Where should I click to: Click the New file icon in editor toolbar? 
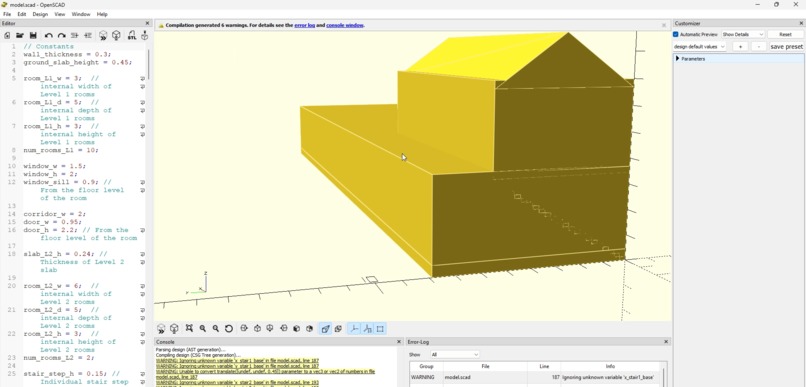click(x=7, y=35)
